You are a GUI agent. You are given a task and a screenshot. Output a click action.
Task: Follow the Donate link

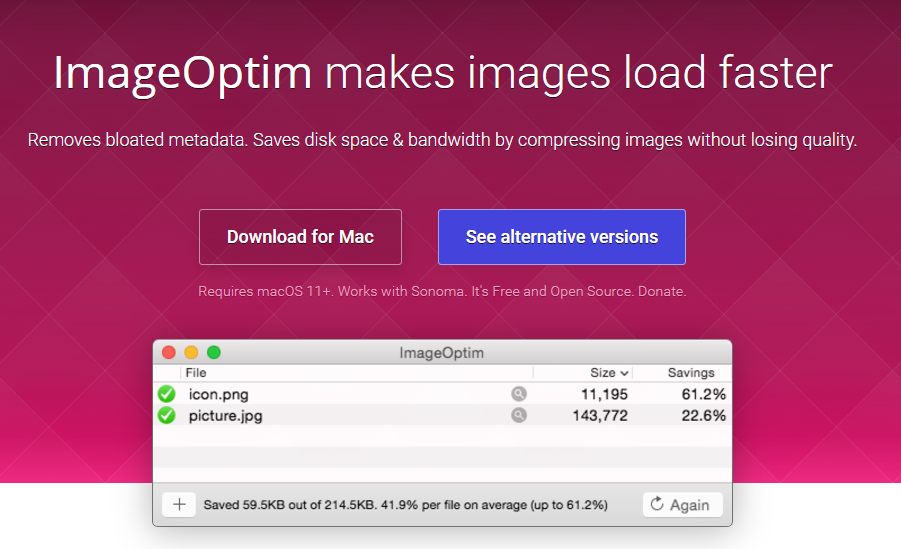[661, 291]
